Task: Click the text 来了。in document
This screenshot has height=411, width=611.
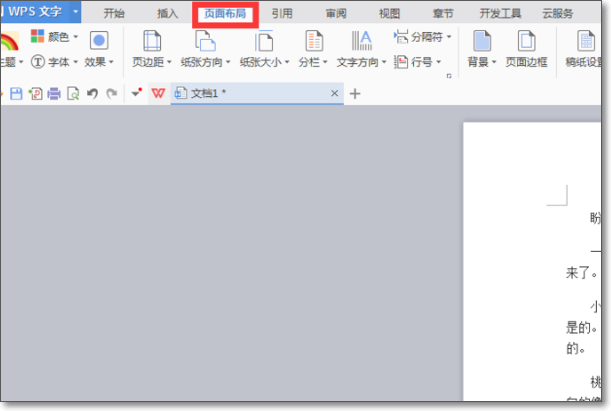Action: pyautogui.click(x=582, y=273)
